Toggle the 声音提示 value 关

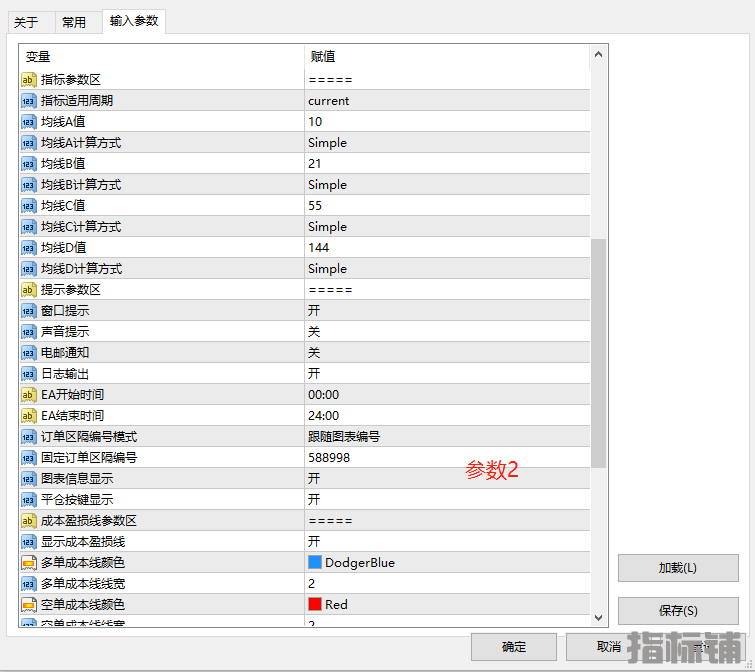(x=447, y=332)
